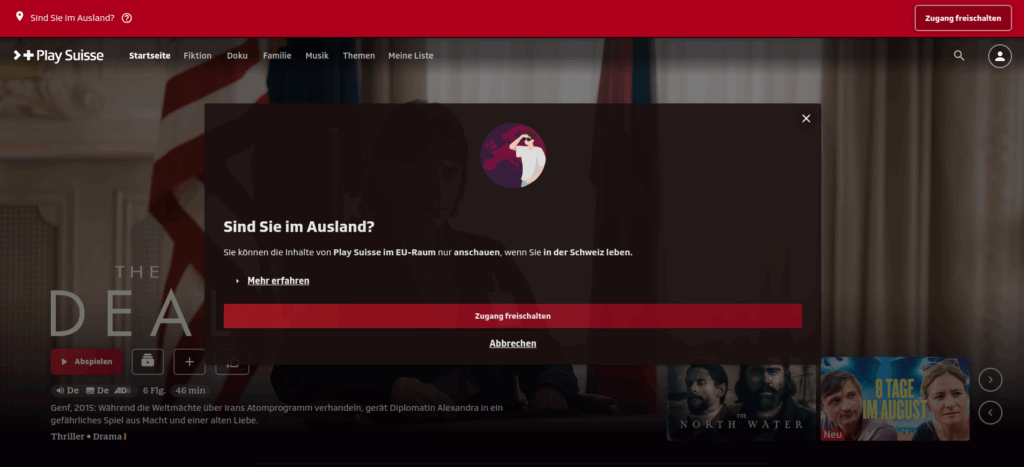
Task: Click the Play Suisse logo
Action: (x=58, y=56)
